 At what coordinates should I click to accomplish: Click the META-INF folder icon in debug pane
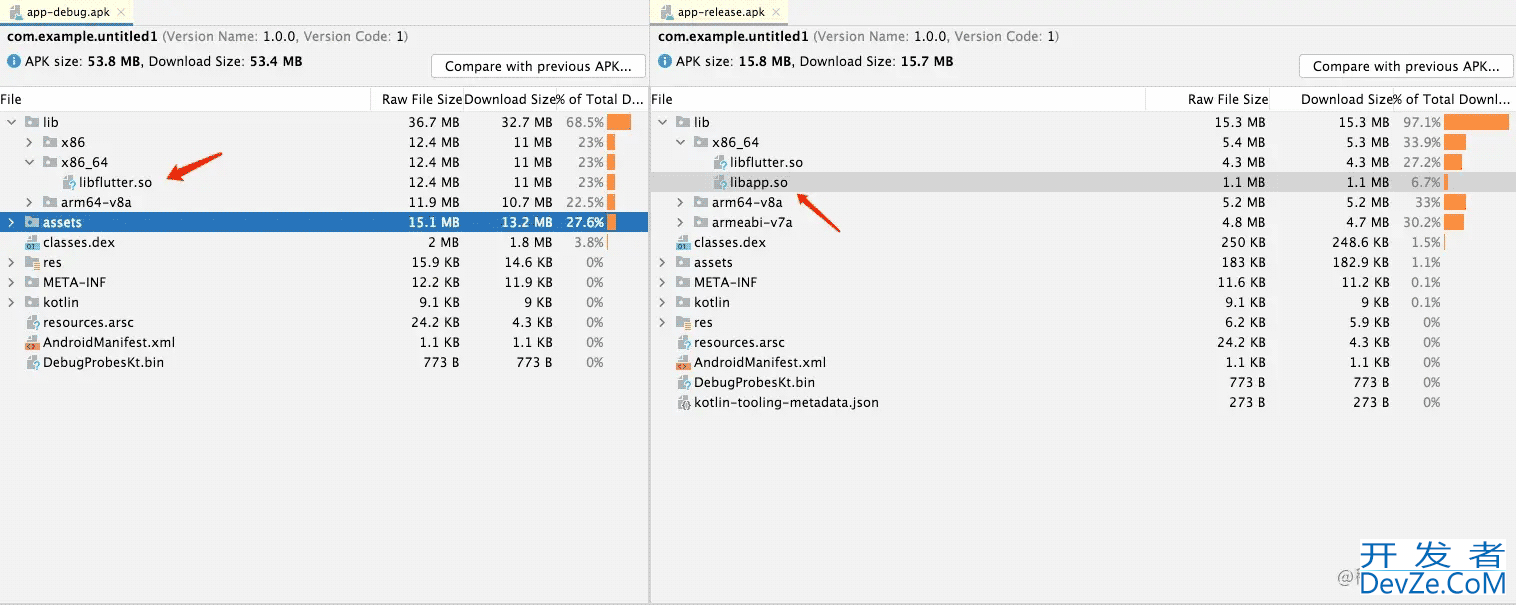tap(32, 282)
